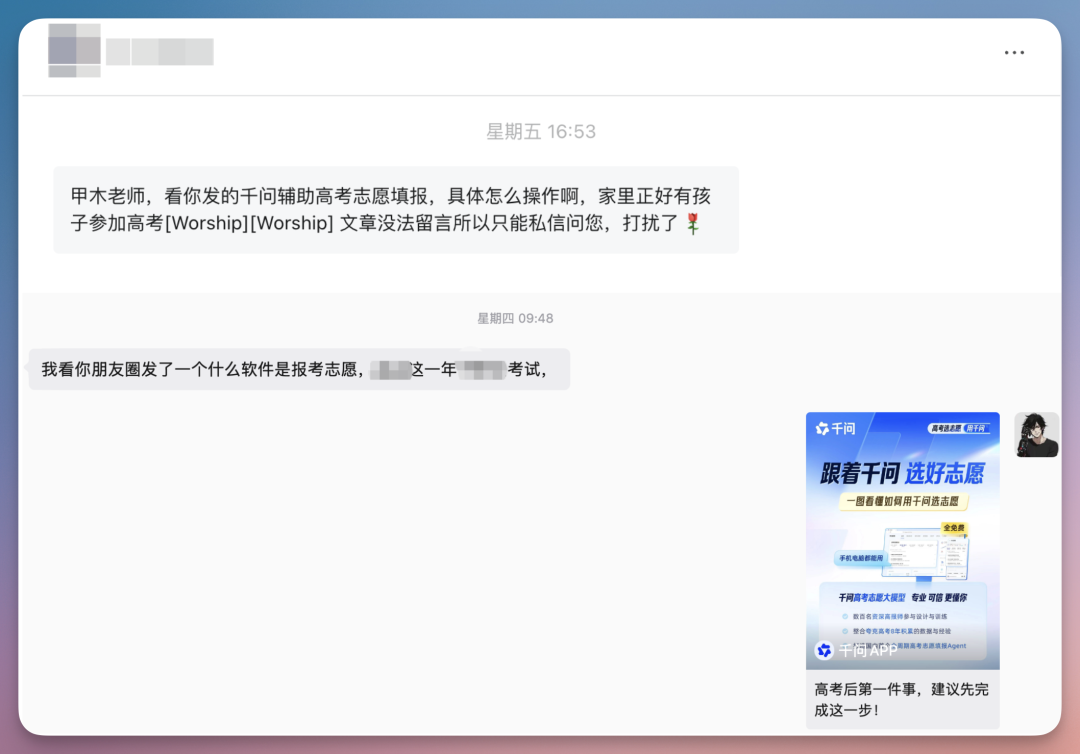1080x754 pixels.
Task: Select the message starting 甲木老师，看你发的千问
Action: pyautogui.click(x=396, y=209)
